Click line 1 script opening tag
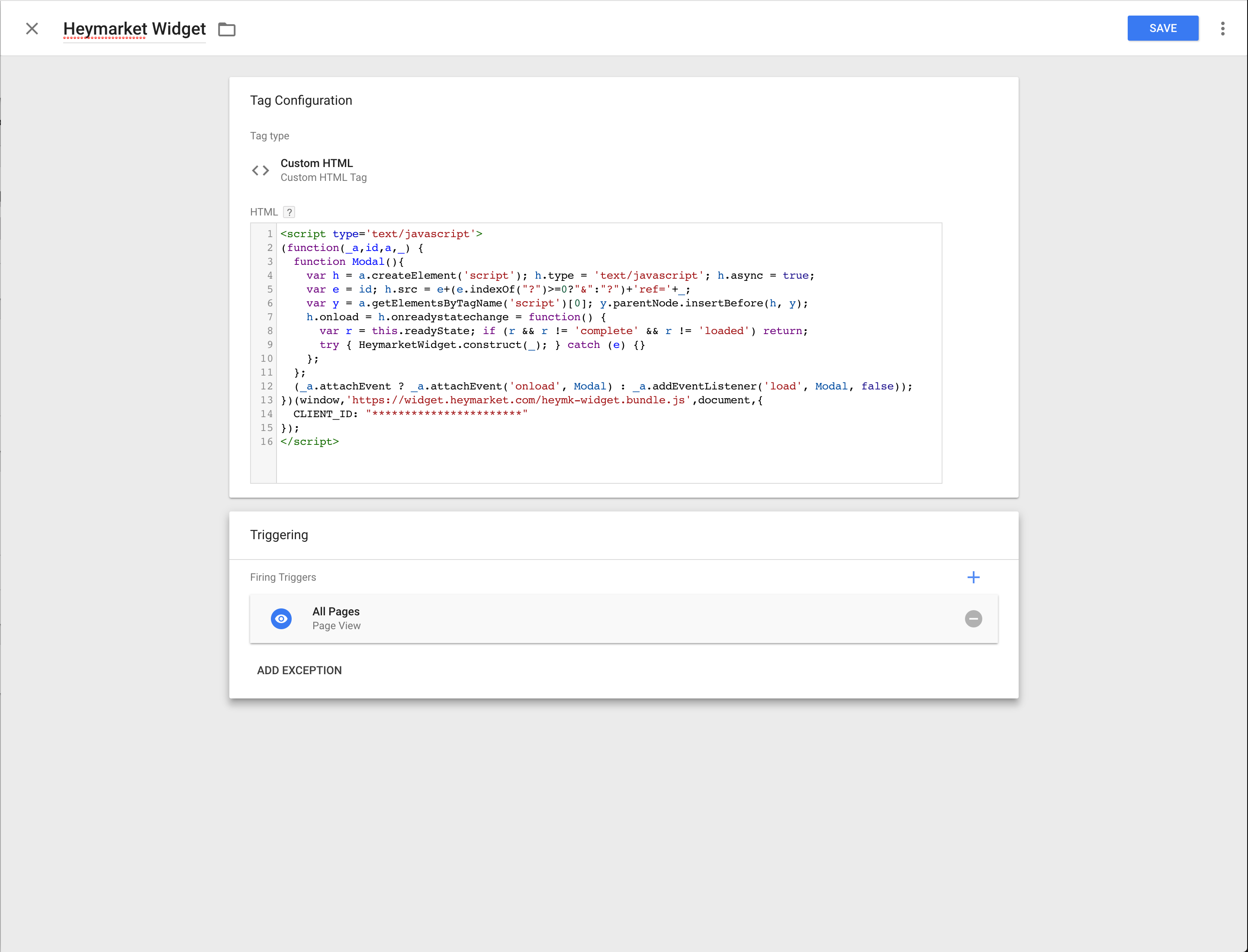This screenshot has height=952, width=1248. pos(381,234)
